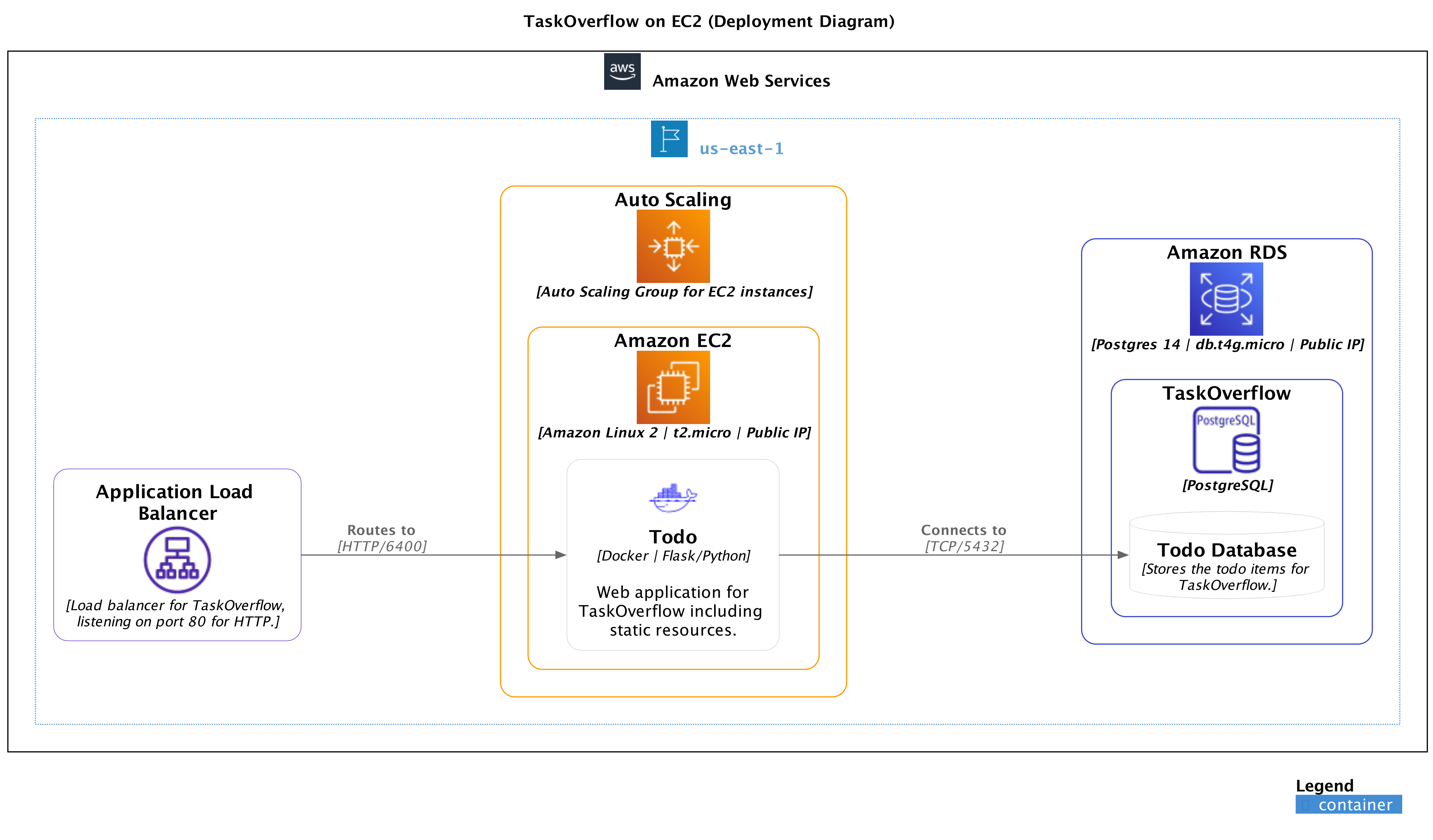Select the Amazon EC2 chip icon
Viewport: 1433px width, 840px height.
click(673, 387)
